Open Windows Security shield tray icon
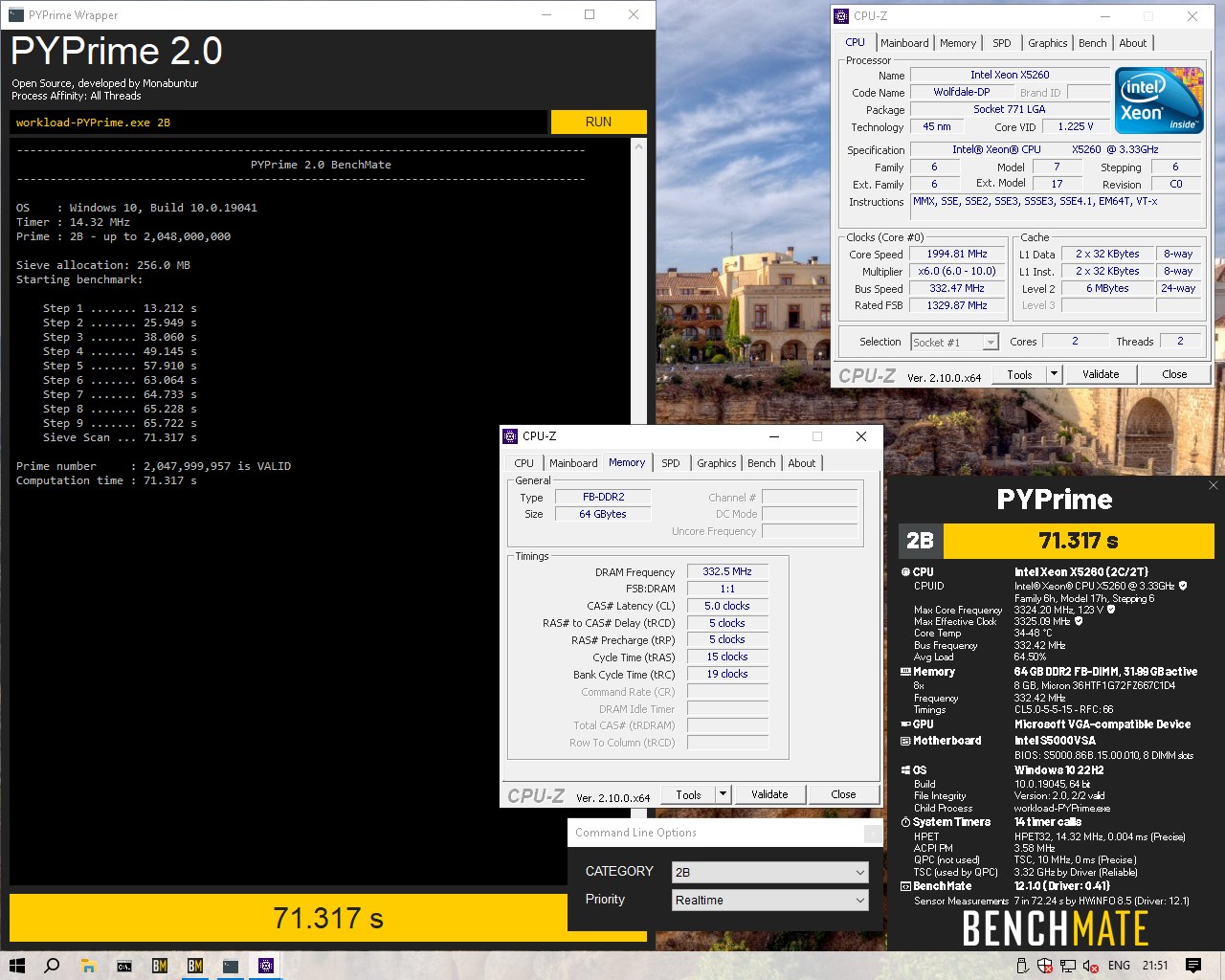Viewport: 1225px width, 980px height. coord(1045,966)
